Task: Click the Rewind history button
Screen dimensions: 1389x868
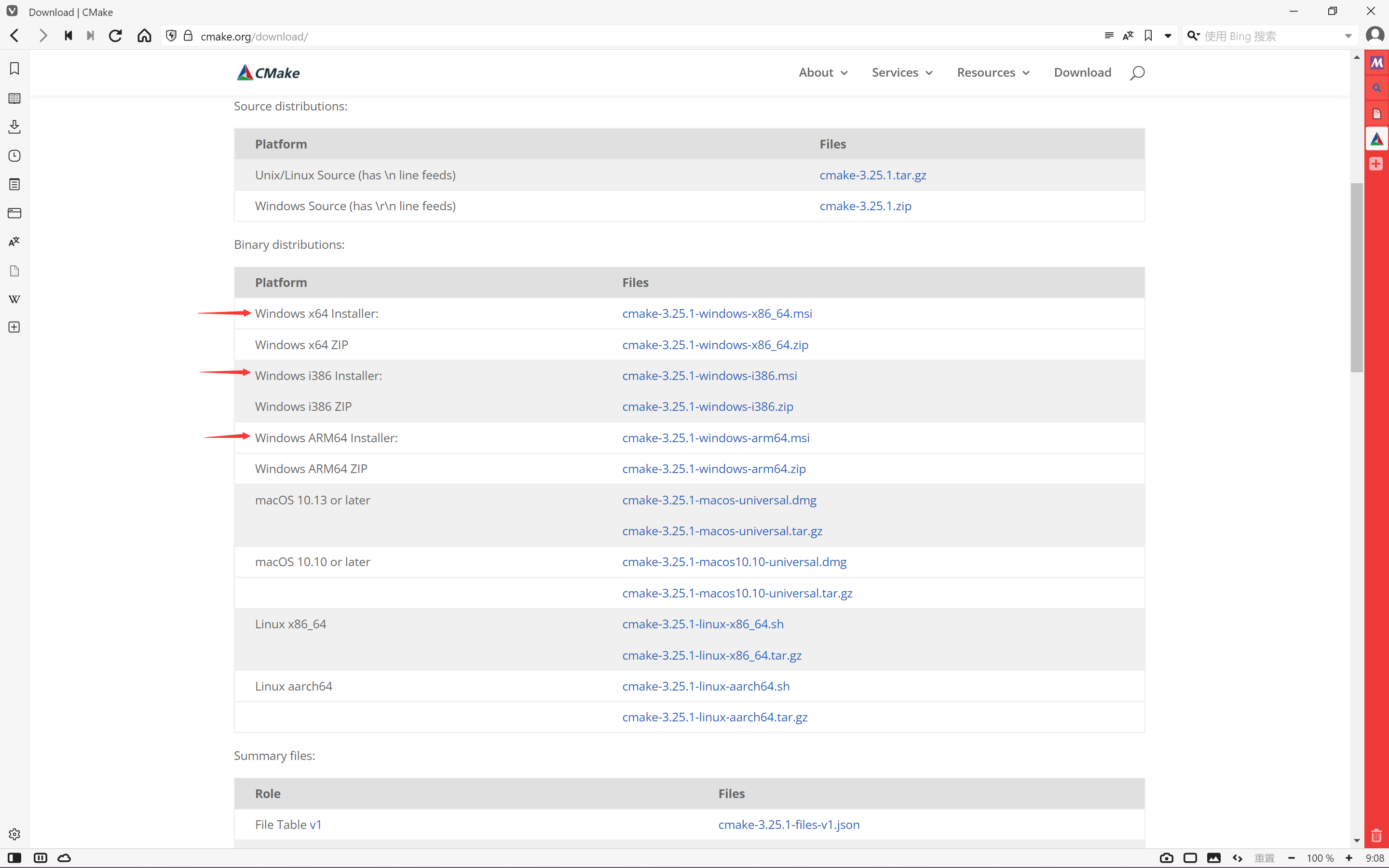Action: point(68,36)
